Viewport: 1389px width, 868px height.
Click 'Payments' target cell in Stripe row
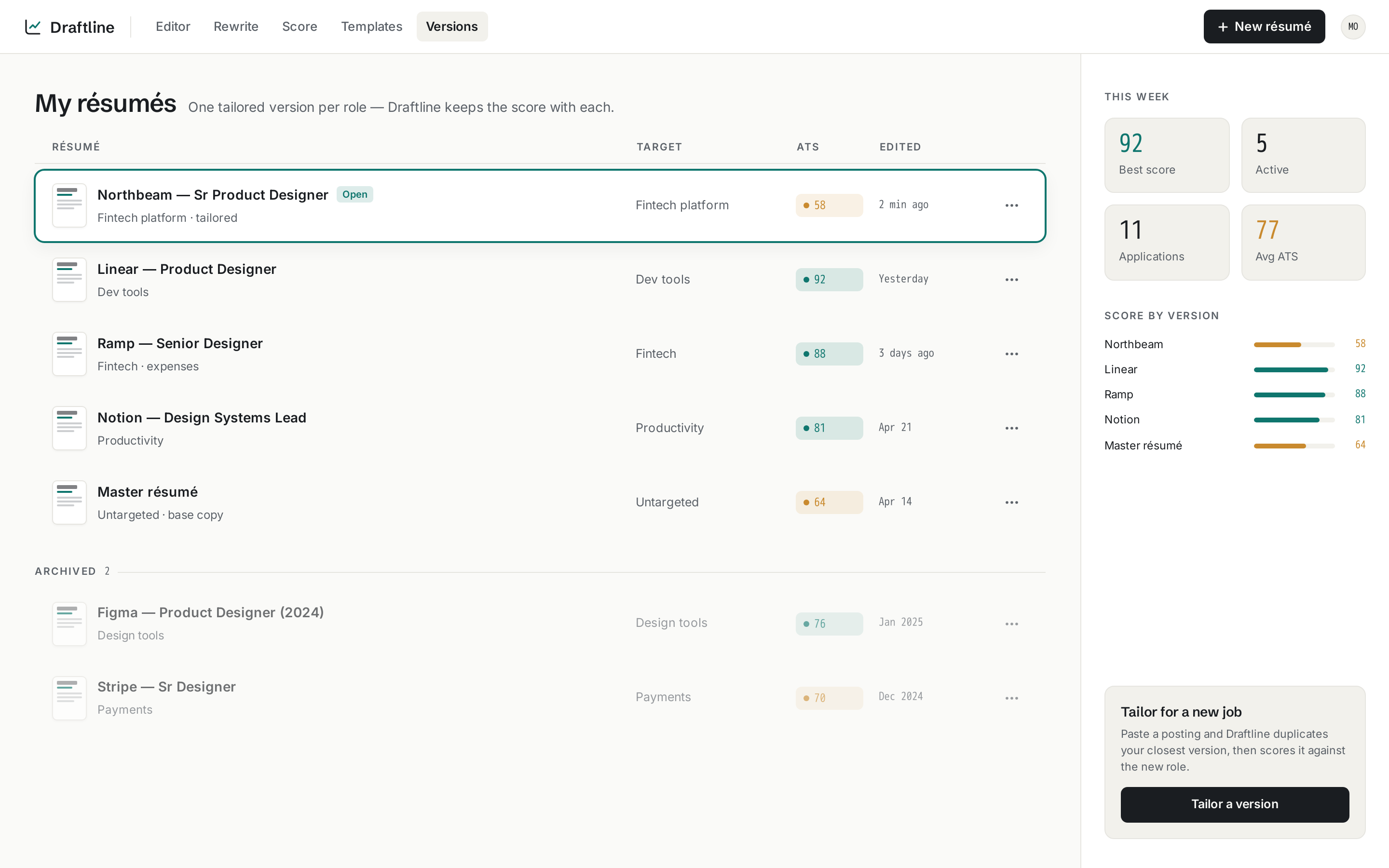click(663, 697)
